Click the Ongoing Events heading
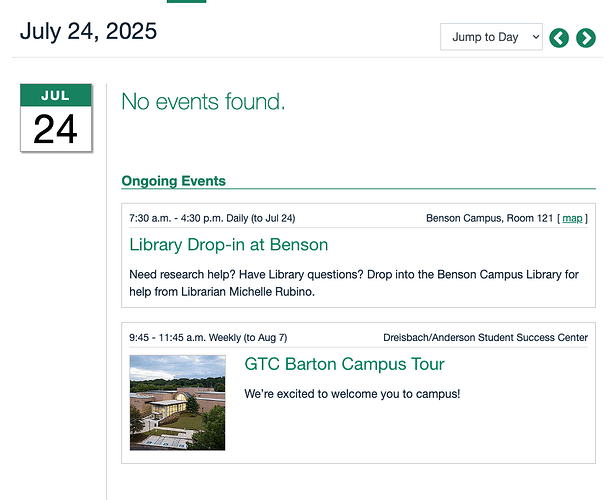The height and width of the screenshot is (500, 611). 173,181
